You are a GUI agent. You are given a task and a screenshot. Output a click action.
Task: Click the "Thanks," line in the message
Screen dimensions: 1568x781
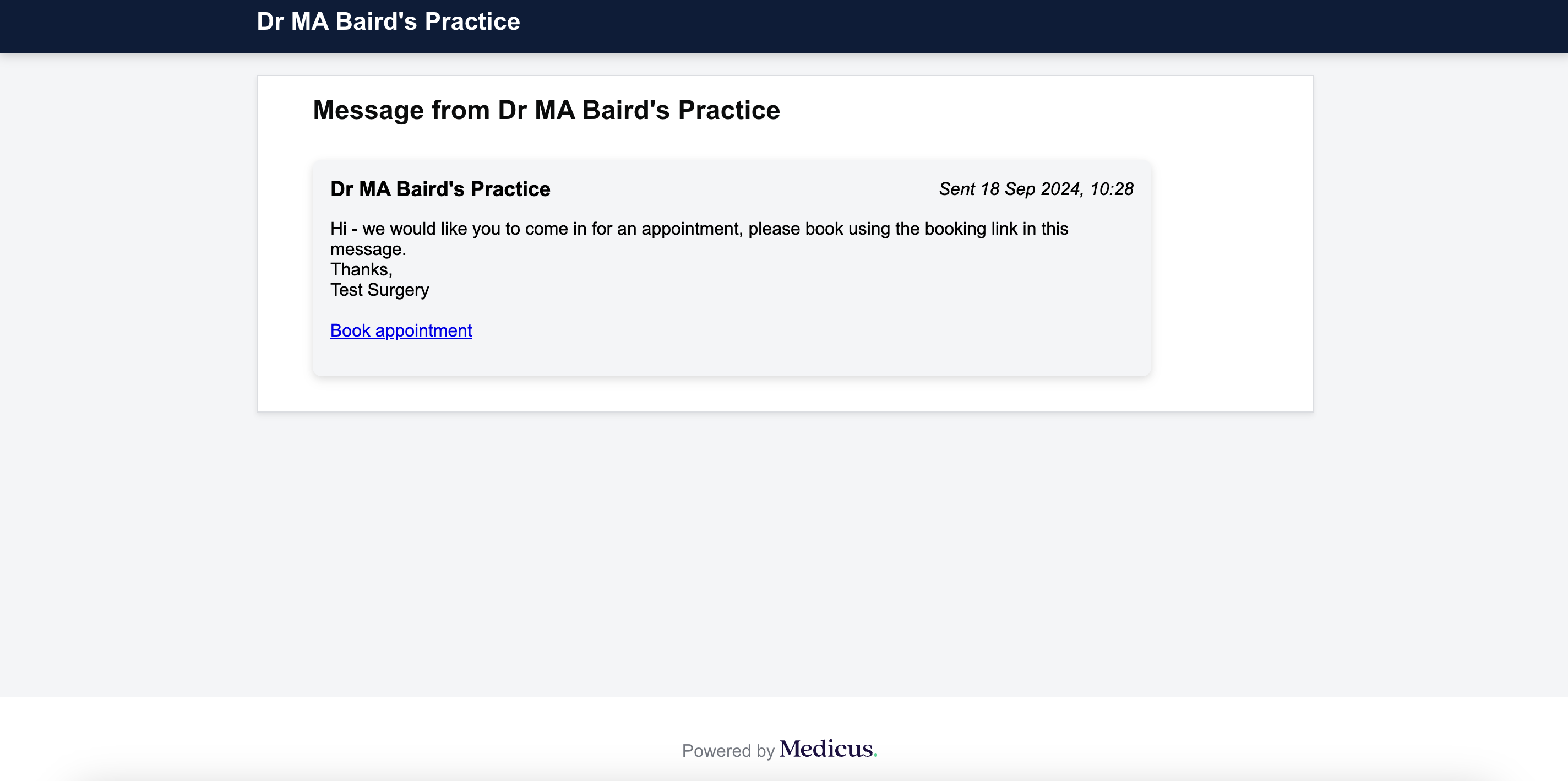pyautogui.click(x=361, y=270)
